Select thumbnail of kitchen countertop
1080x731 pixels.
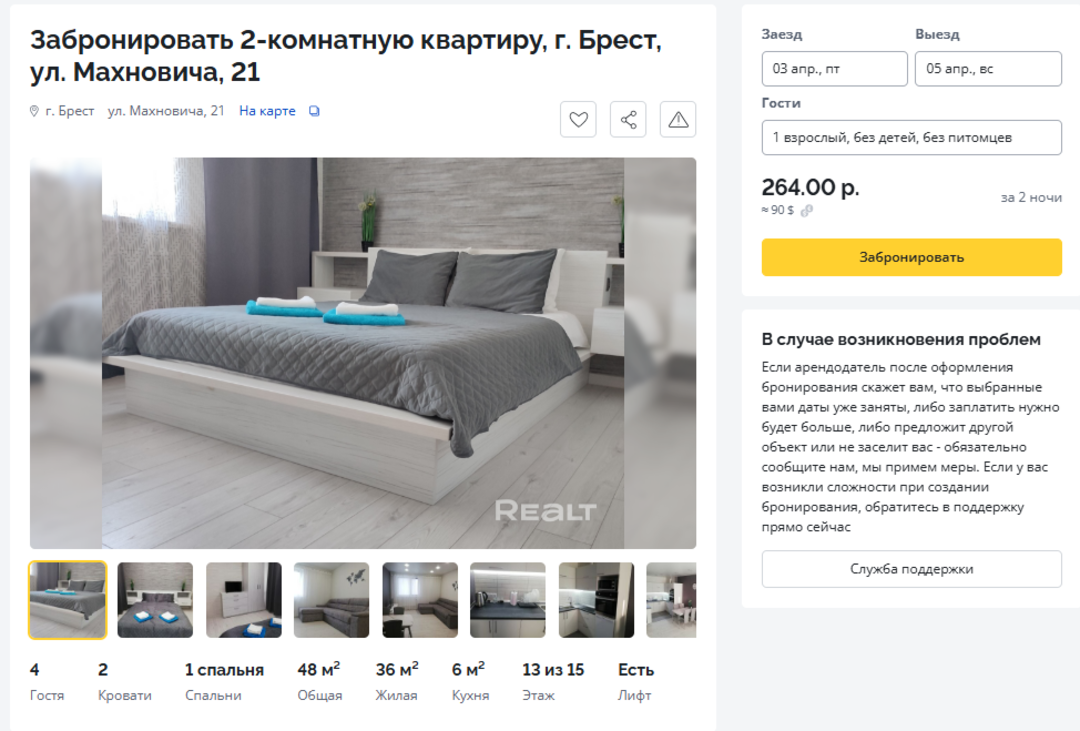pos(508,600)
